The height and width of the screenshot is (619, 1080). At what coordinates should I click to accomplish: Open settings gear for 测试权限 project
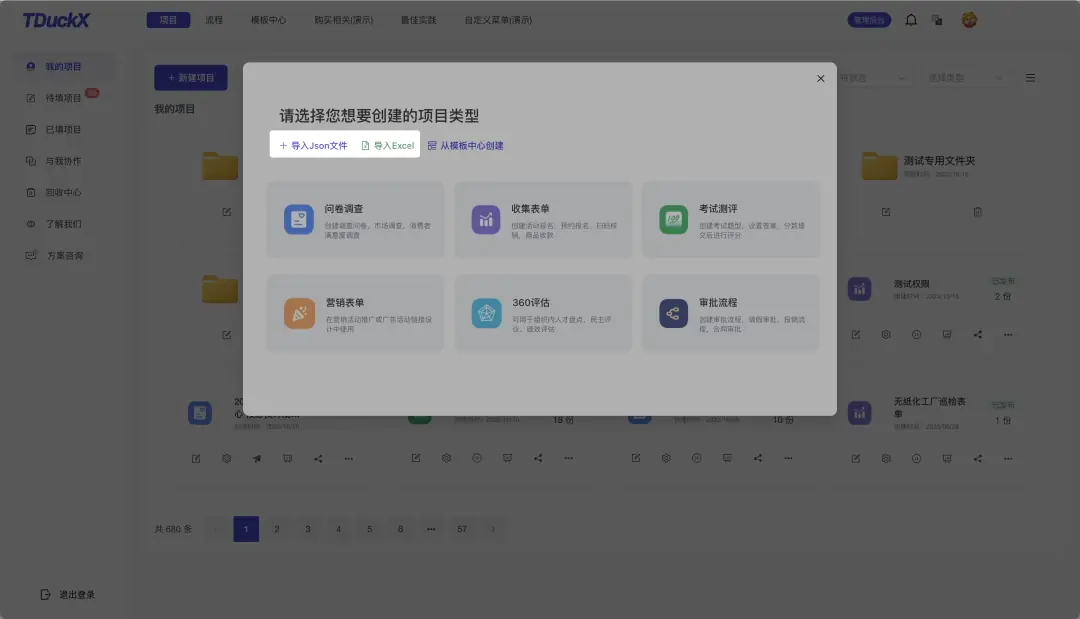coord(886,335)
